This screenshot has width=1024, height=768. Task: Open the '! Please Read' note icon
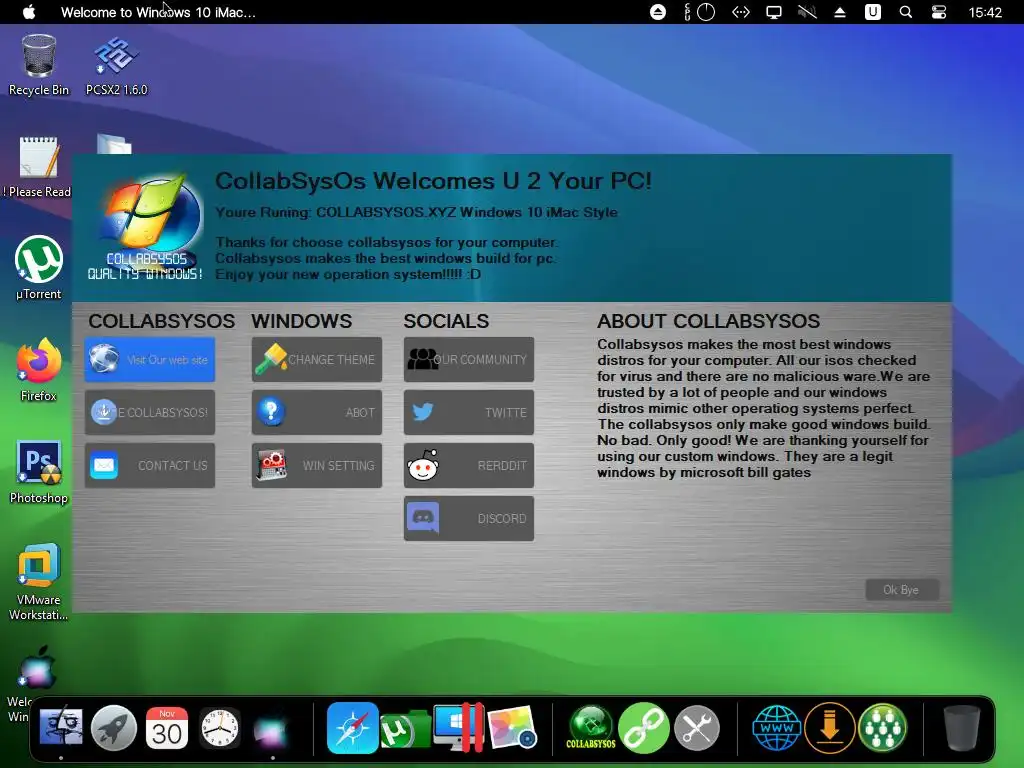click(x=37, y=167)
